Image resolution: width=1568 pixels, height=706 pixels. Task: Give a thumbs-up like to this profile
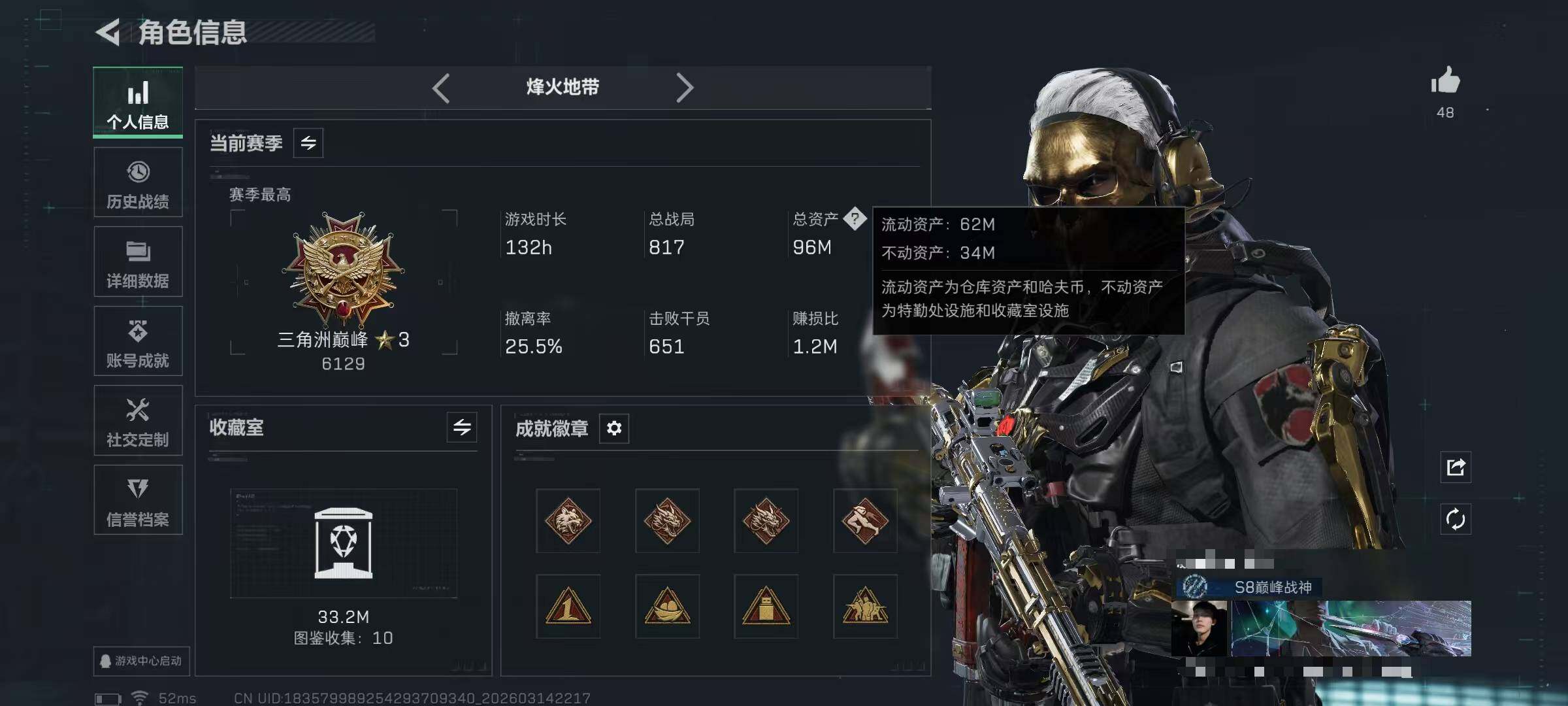(x=1445, y=81)
